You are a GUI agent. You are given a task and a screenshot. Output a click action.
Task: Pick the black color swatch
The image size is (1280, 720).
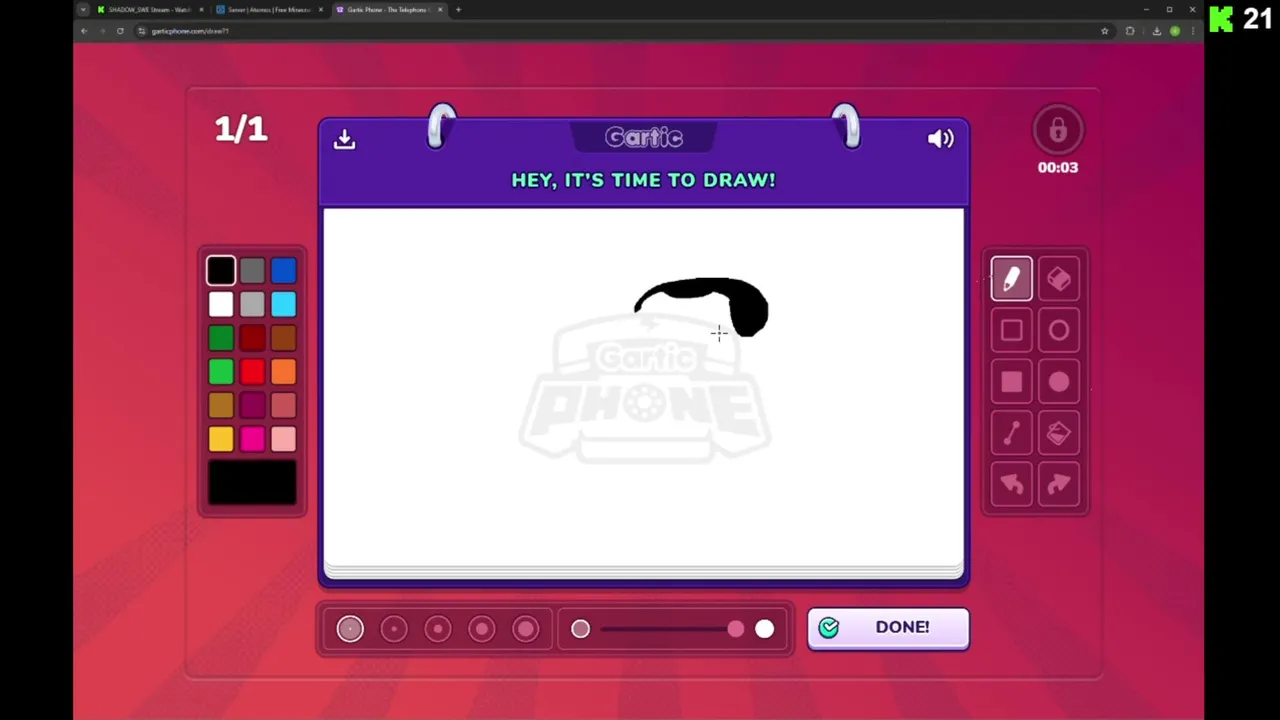click(x=221, y=270)
